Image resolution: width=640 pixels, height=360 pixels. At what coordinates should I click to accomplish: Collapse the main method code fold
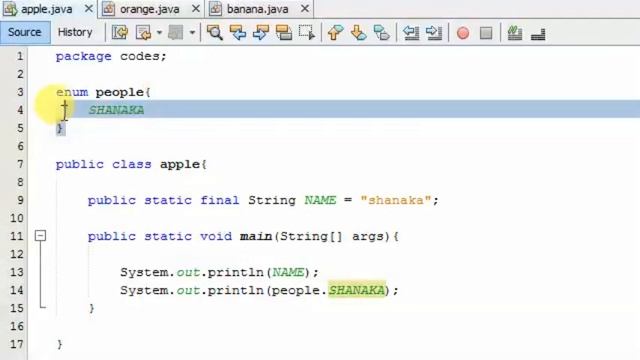tap(40, 236)
